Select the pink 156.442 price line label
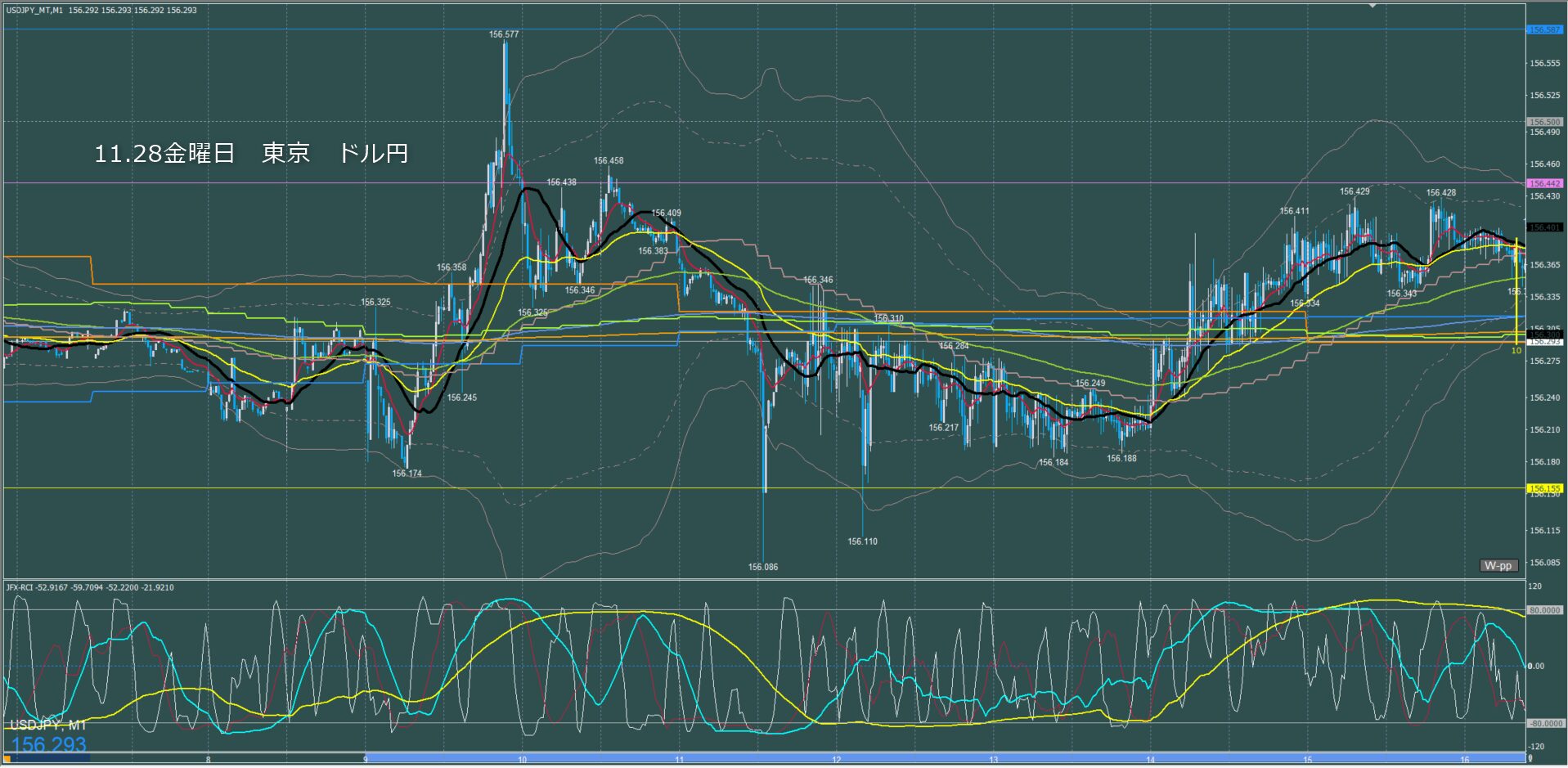This screenshot has height=768, width=1568. point(1544,183)
